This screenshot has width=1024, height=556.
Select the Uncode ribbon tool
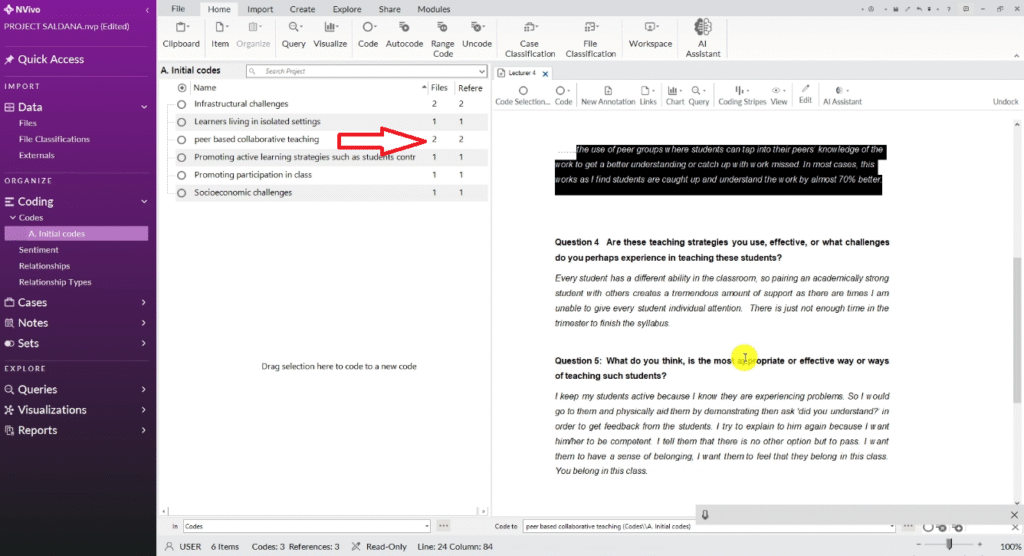[477, 33]
